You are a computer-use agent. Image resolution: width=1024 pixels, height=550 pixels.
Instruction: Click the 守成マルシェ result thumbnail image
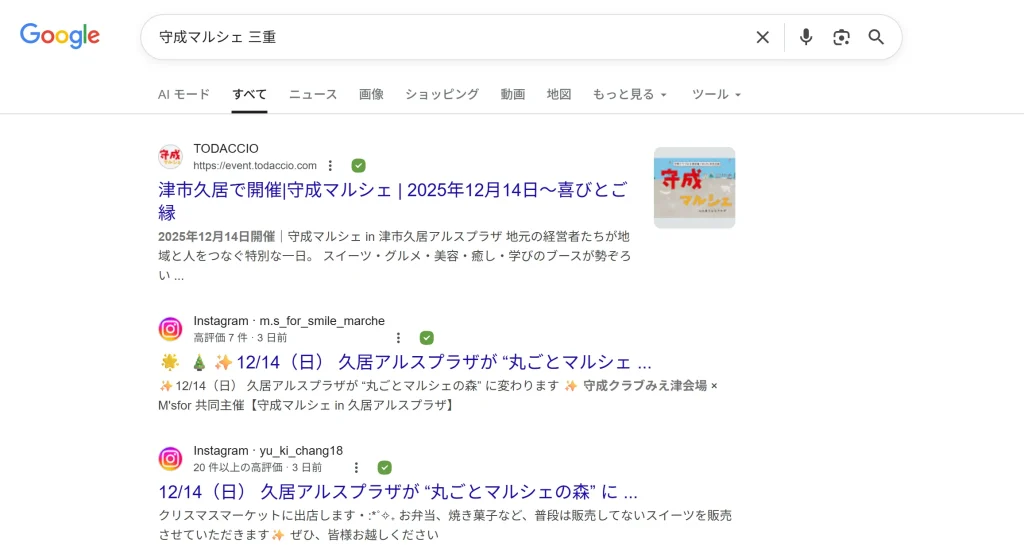click(694, 188)
